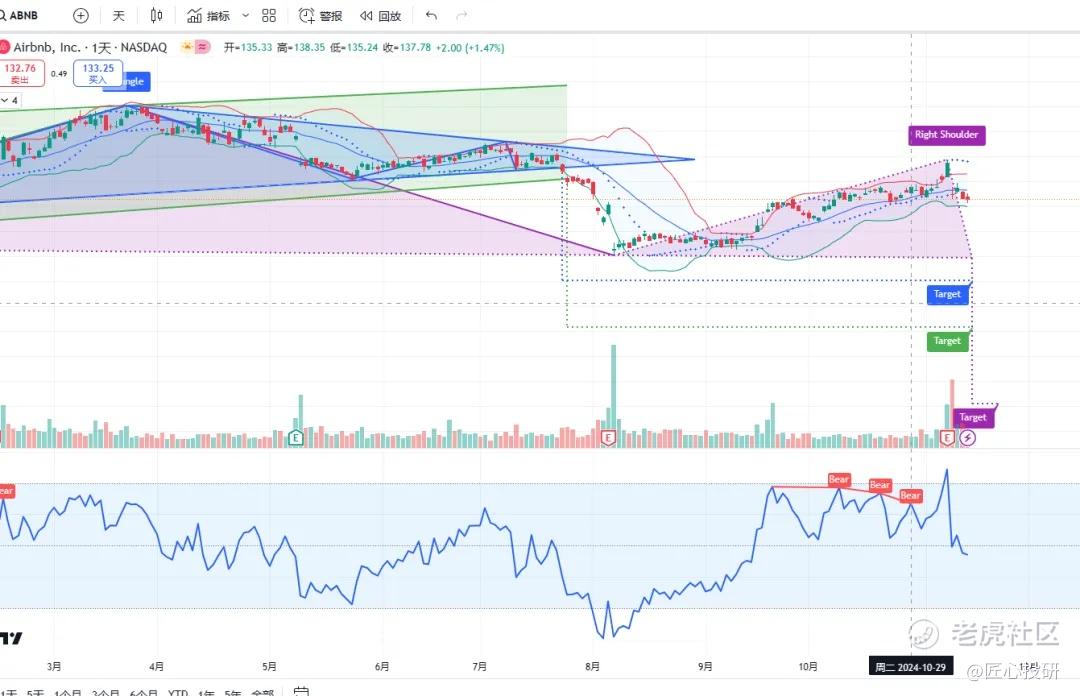Start bar replay with 回放
1080x696 pixels.
[x=380, y=15]
